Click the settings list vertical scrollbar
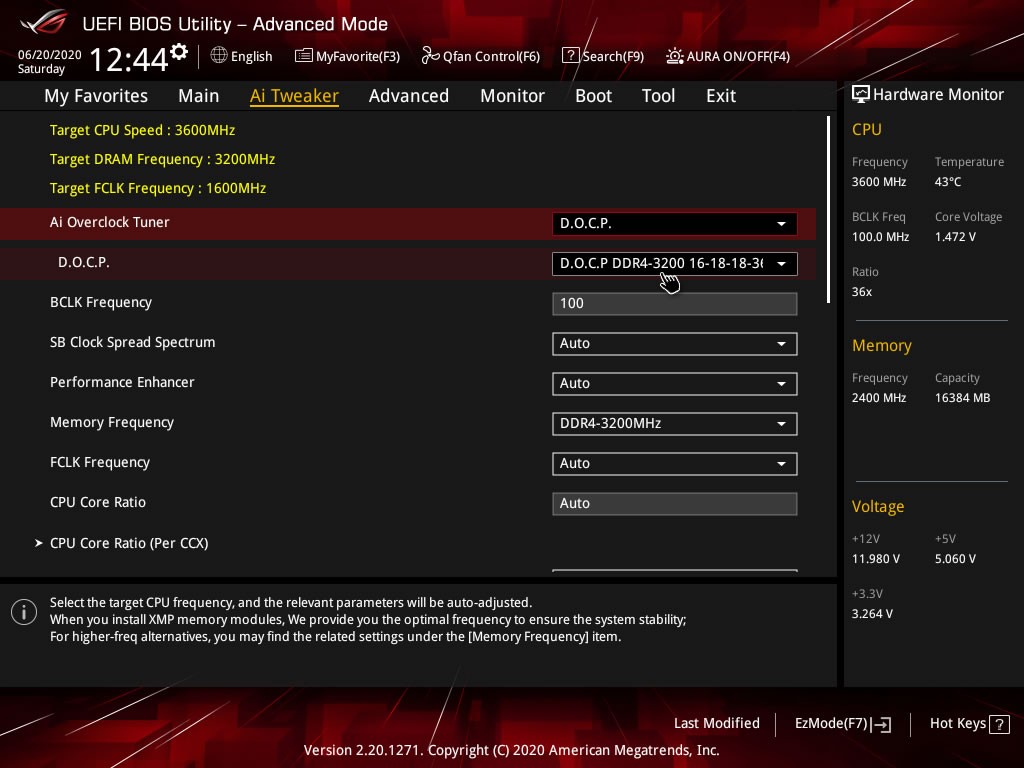This screenshot has width=1024, height=768. point(828,208)
